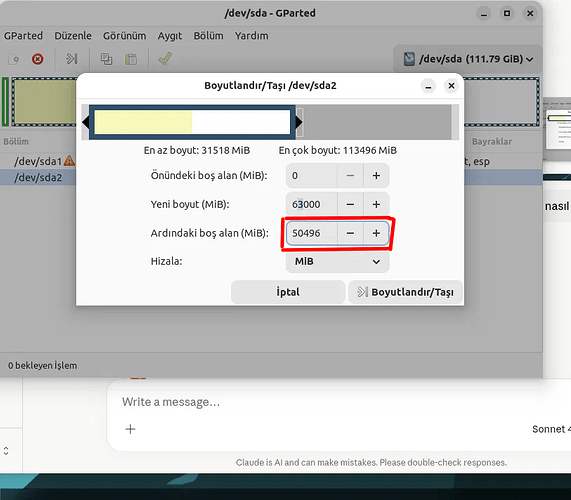571x500 pixels.
Task: Decrease the Ardındaki boş alan value
Action: pyautogui.click(x=350, y=233)
